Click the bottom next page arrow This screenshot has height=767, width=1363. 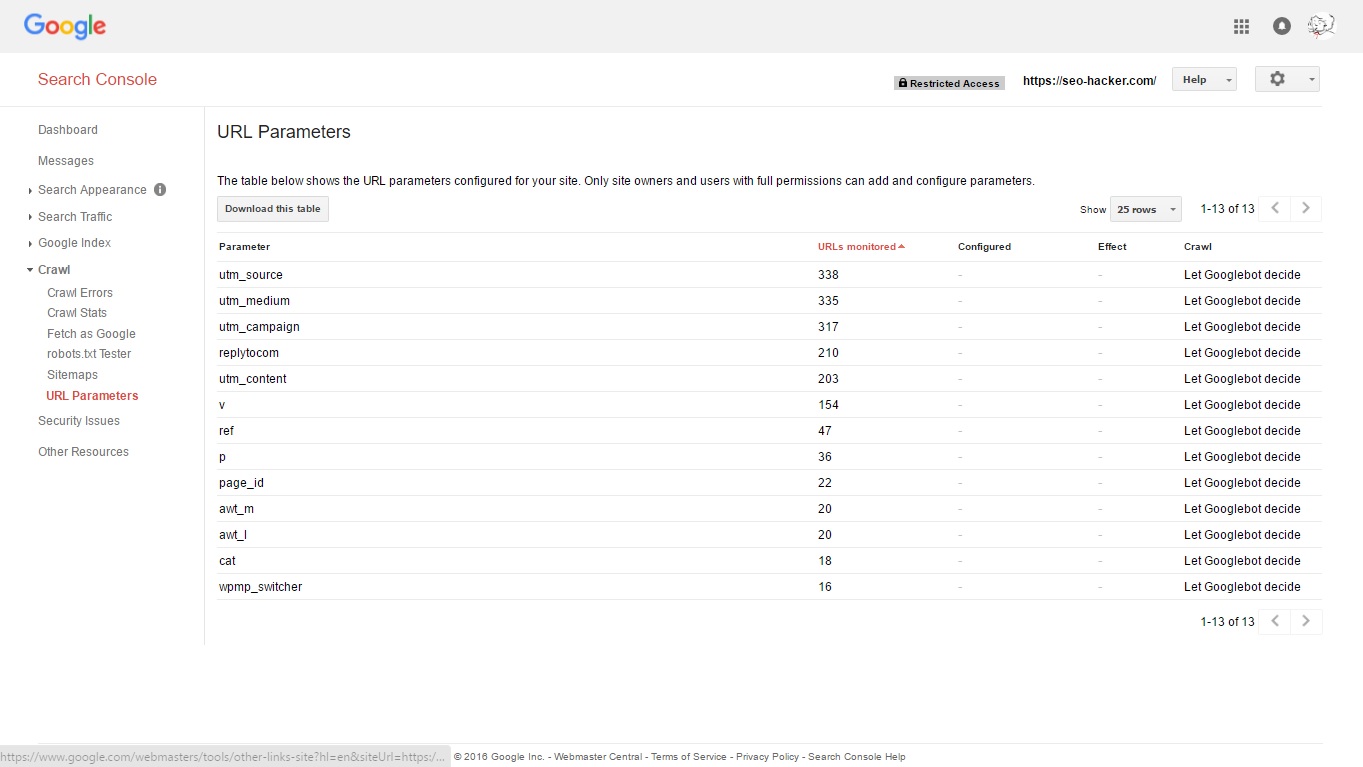click(x=1306, y=622)
